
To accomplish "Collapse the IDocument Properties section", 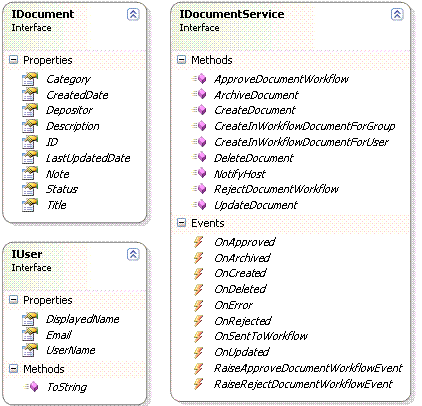I will click(13, 60).
